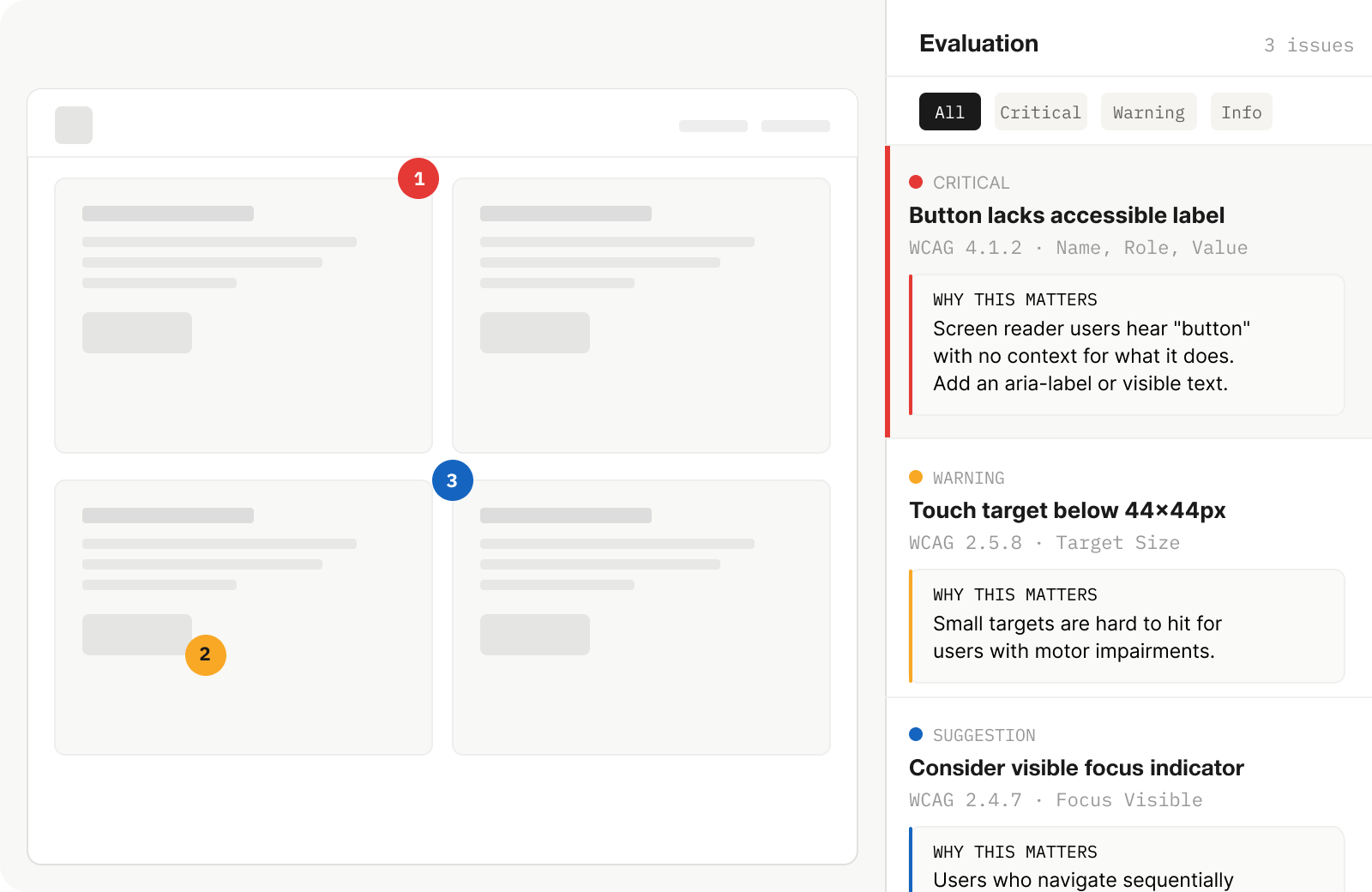Image resolution: width=1372 pixels, height=892 pixels.
Task: Open the 'Consider visible focus indicator' issue
Action: (1076, 768)
